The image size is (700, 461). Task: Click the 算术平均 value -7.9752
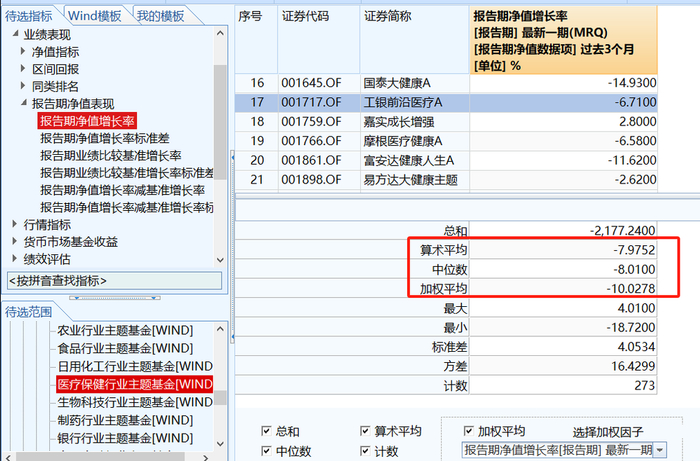point(634,250)
